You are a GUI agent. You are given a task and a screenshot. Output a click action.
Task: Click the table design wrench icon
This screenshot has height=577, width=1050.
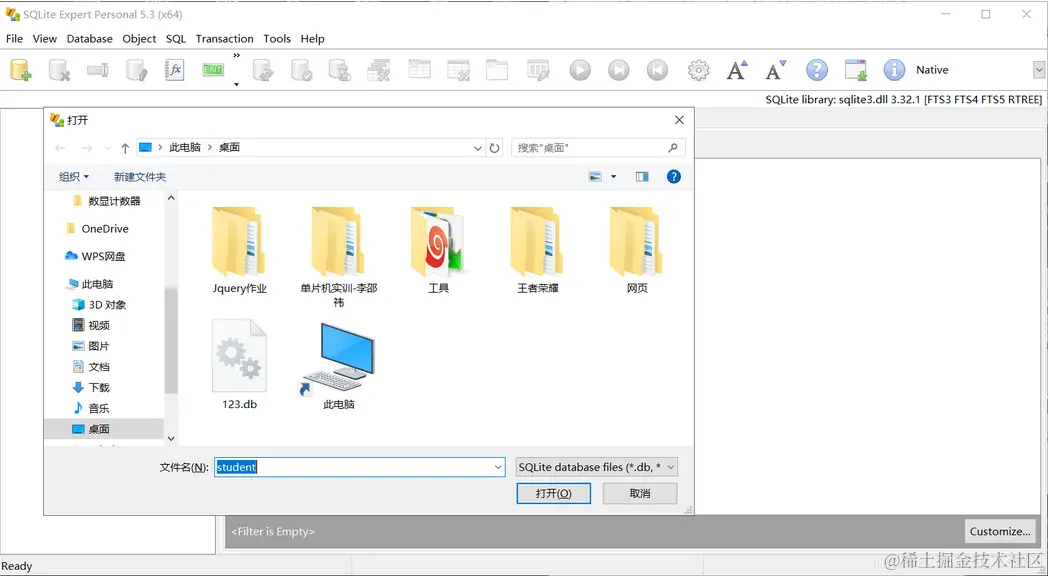point(538,70)
